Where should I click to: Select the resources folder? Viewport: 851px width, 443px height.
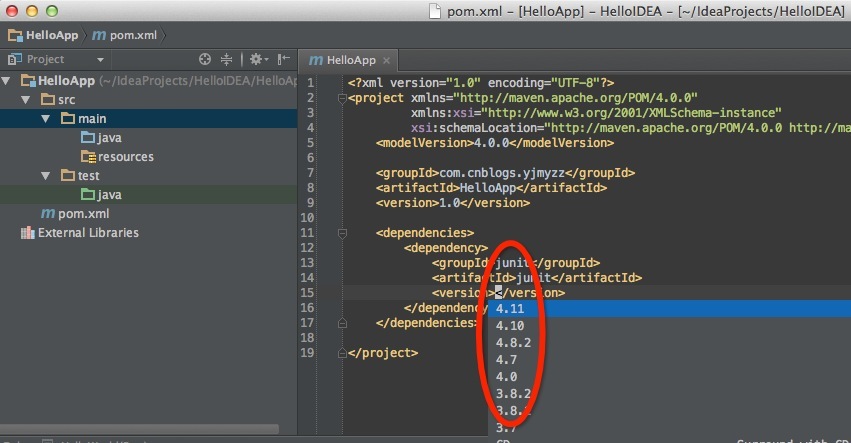(117, 157)
